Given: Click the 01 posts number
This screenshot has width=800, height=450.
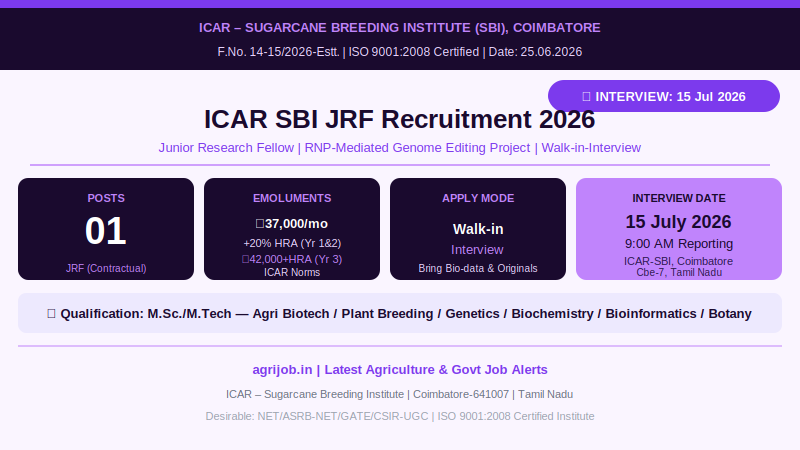Looking at the screenshot, I should pyautogui.click(x=106, y=231).
